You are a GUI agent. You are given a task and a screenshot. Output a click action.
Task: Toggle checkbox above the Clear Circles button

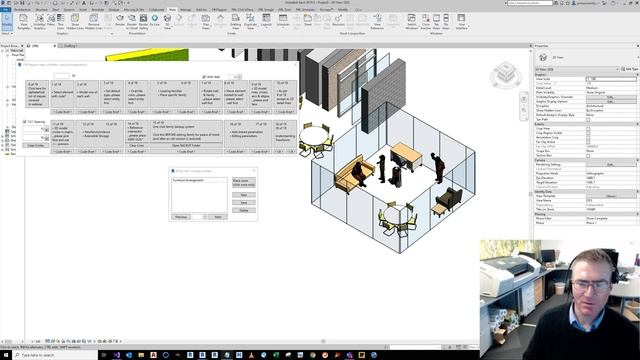click(x=24, y=122)
